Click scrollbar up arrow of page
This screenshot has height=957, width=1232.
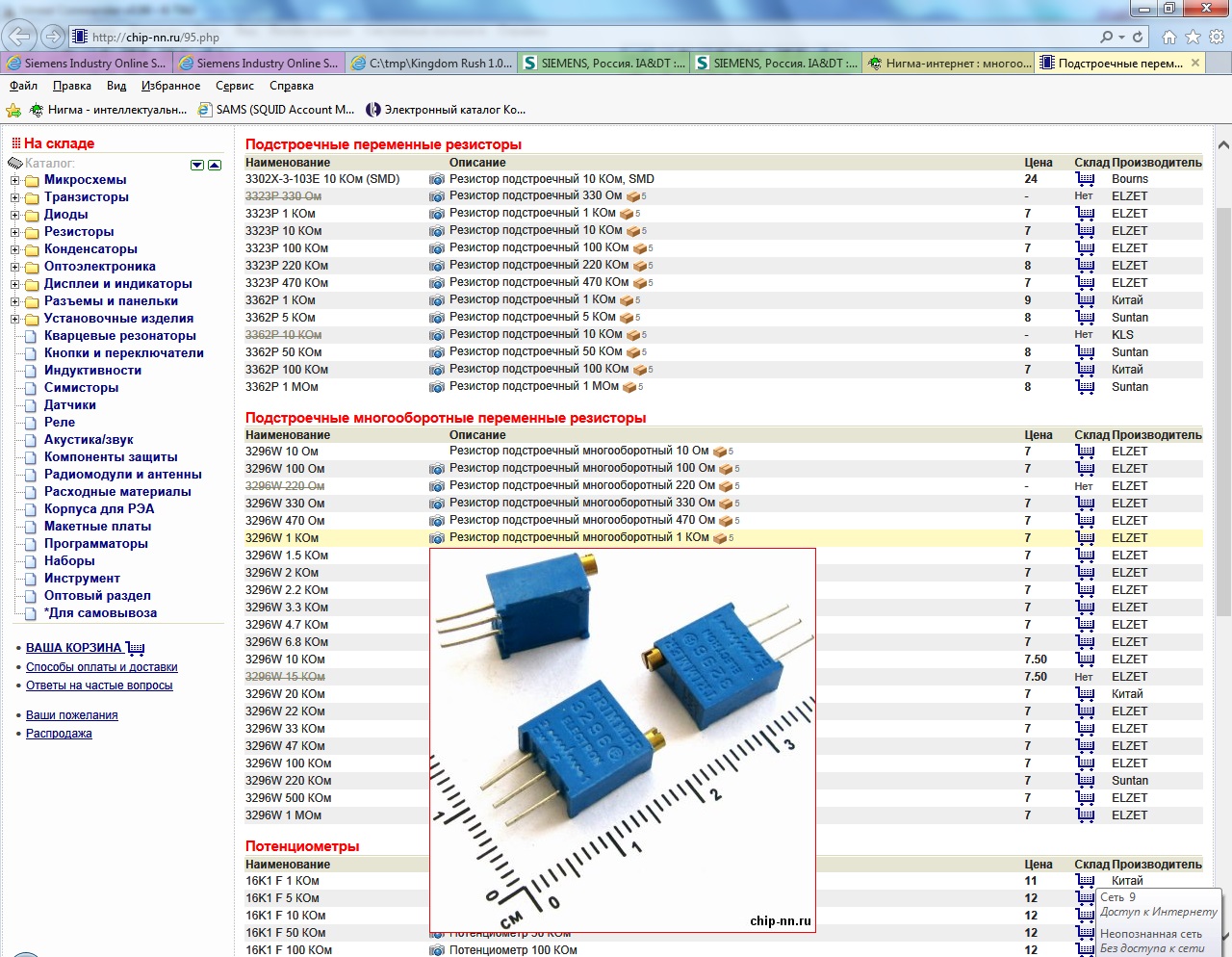click(x=1223, y=145)
